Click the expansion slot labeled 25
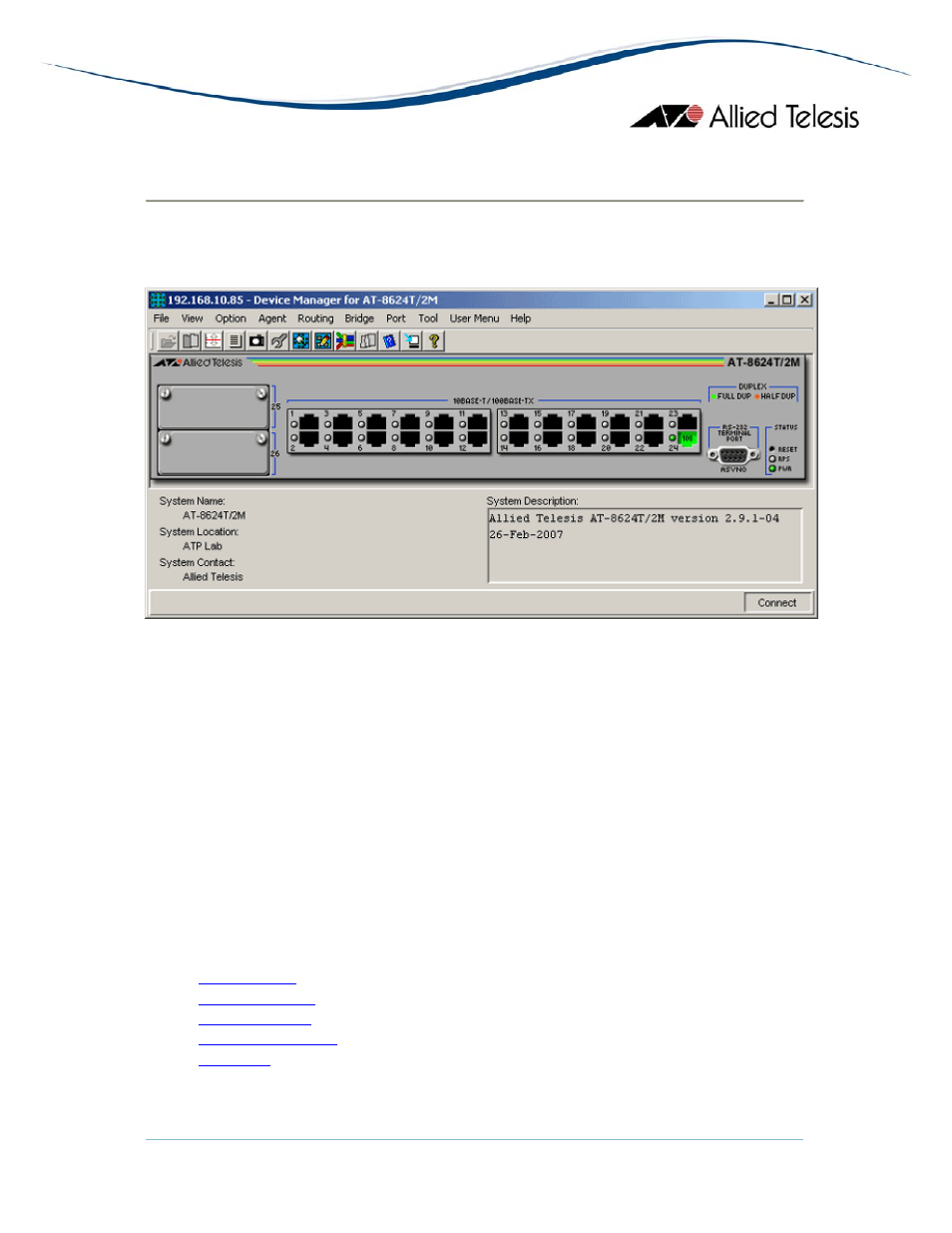Viewport: 952px width, 1233px height. 214,406
